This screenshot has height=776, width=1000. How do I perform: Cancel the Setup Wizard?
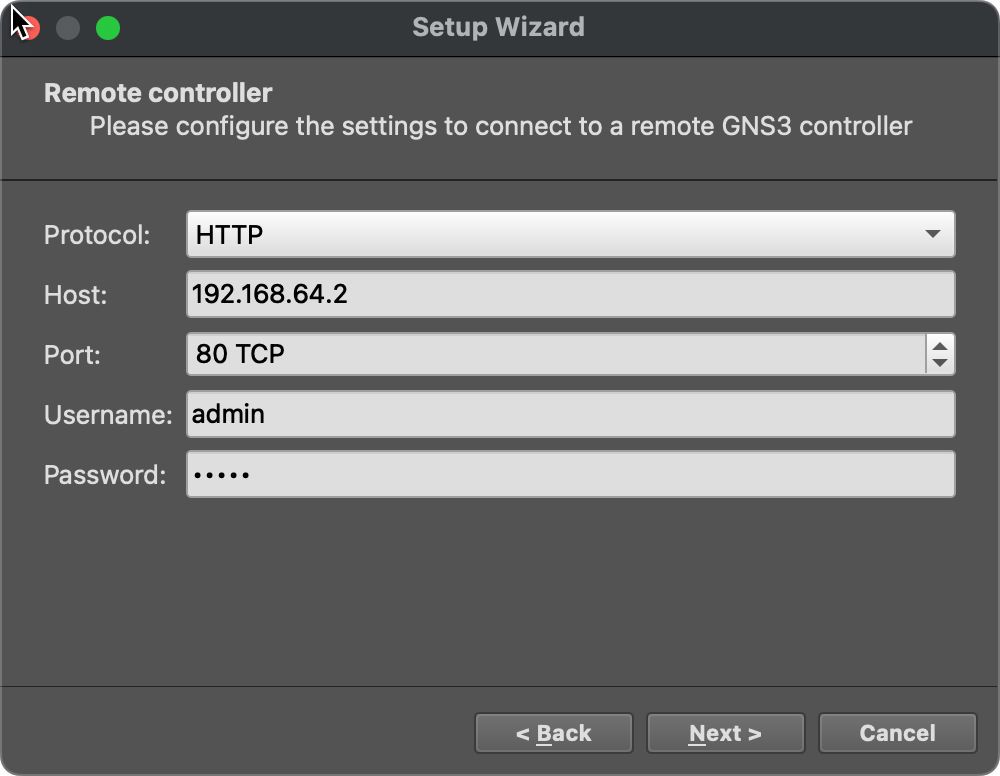tap(897, 733)
